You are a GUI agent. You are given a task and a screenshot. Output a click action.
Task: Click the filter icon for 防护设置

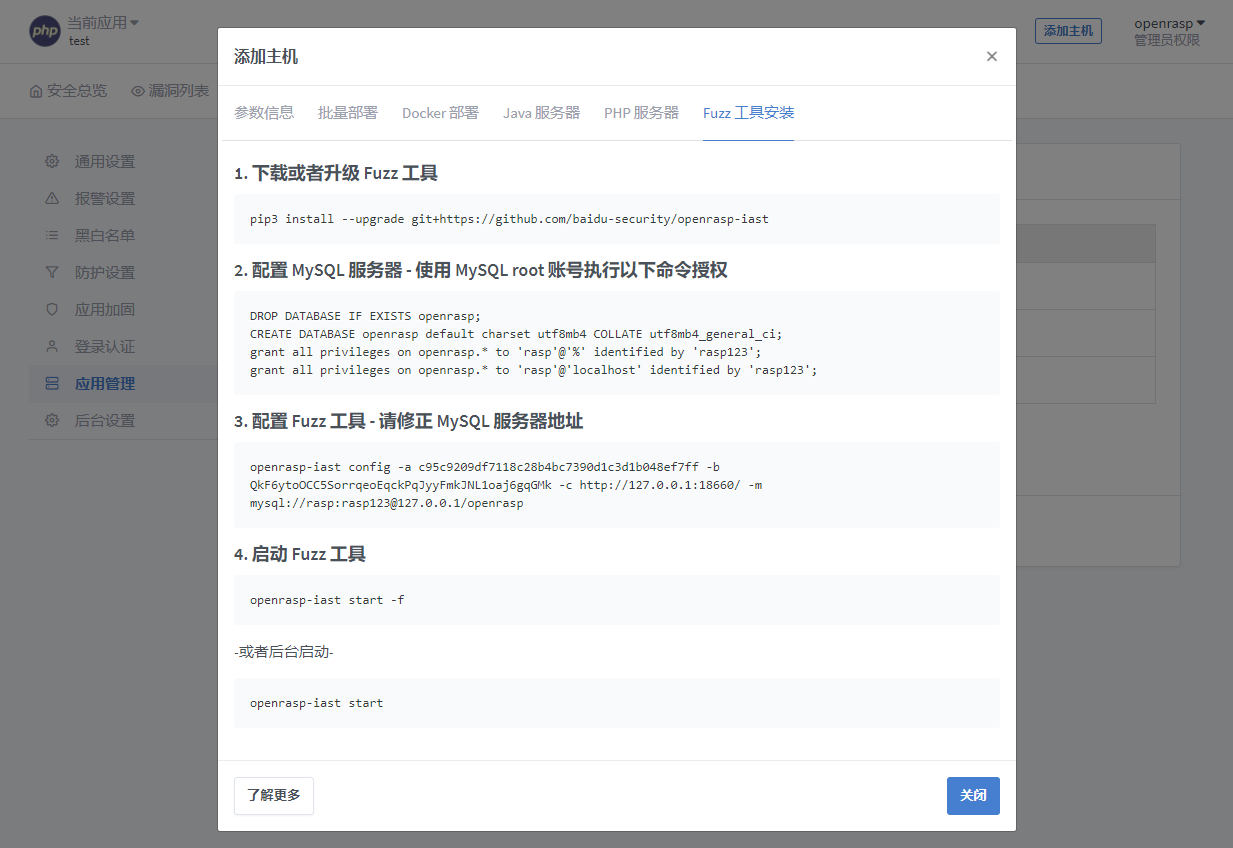pyautogui.click(x=52, y=272)
